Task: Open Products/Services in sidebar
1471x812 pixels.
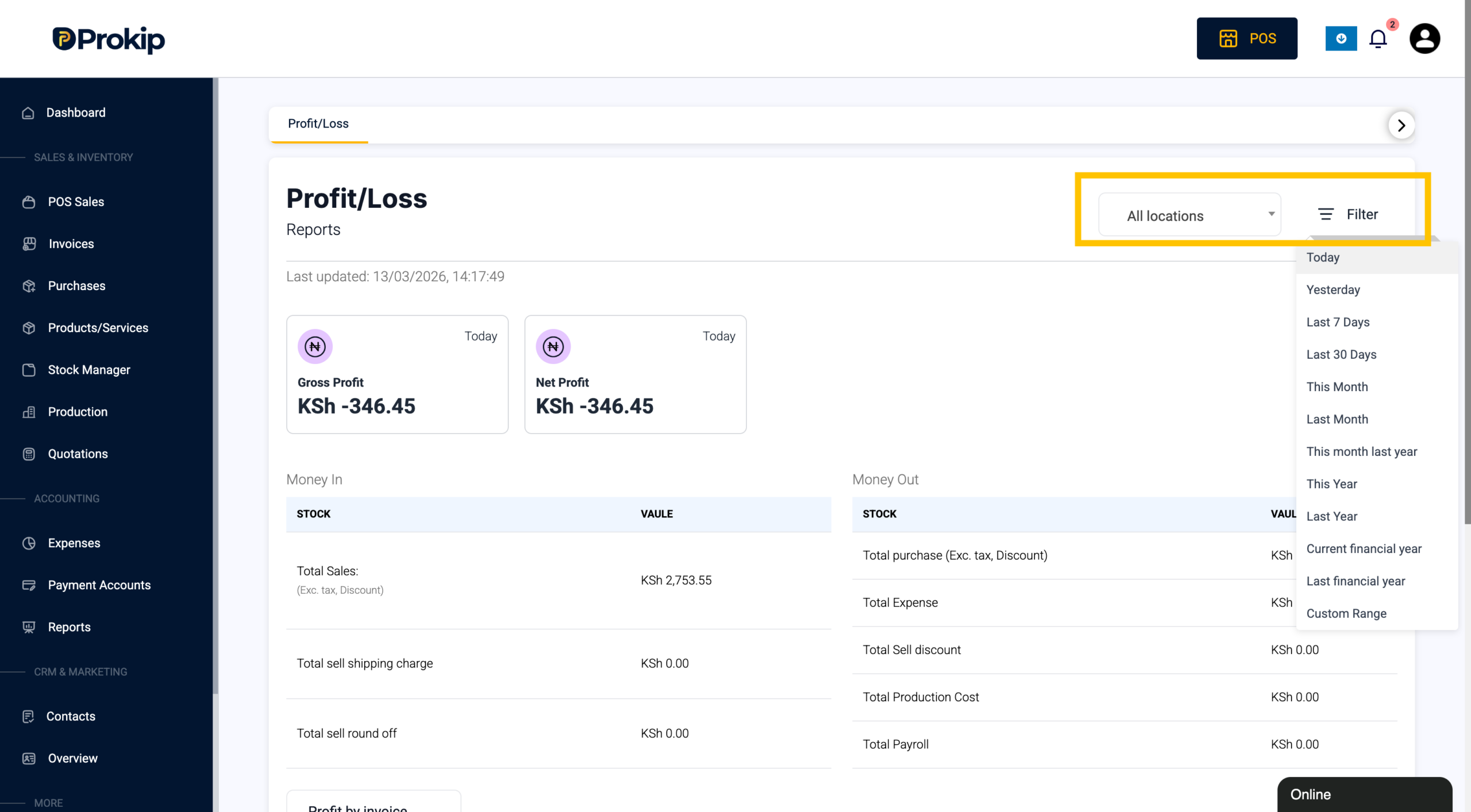Action: [98, 328]
